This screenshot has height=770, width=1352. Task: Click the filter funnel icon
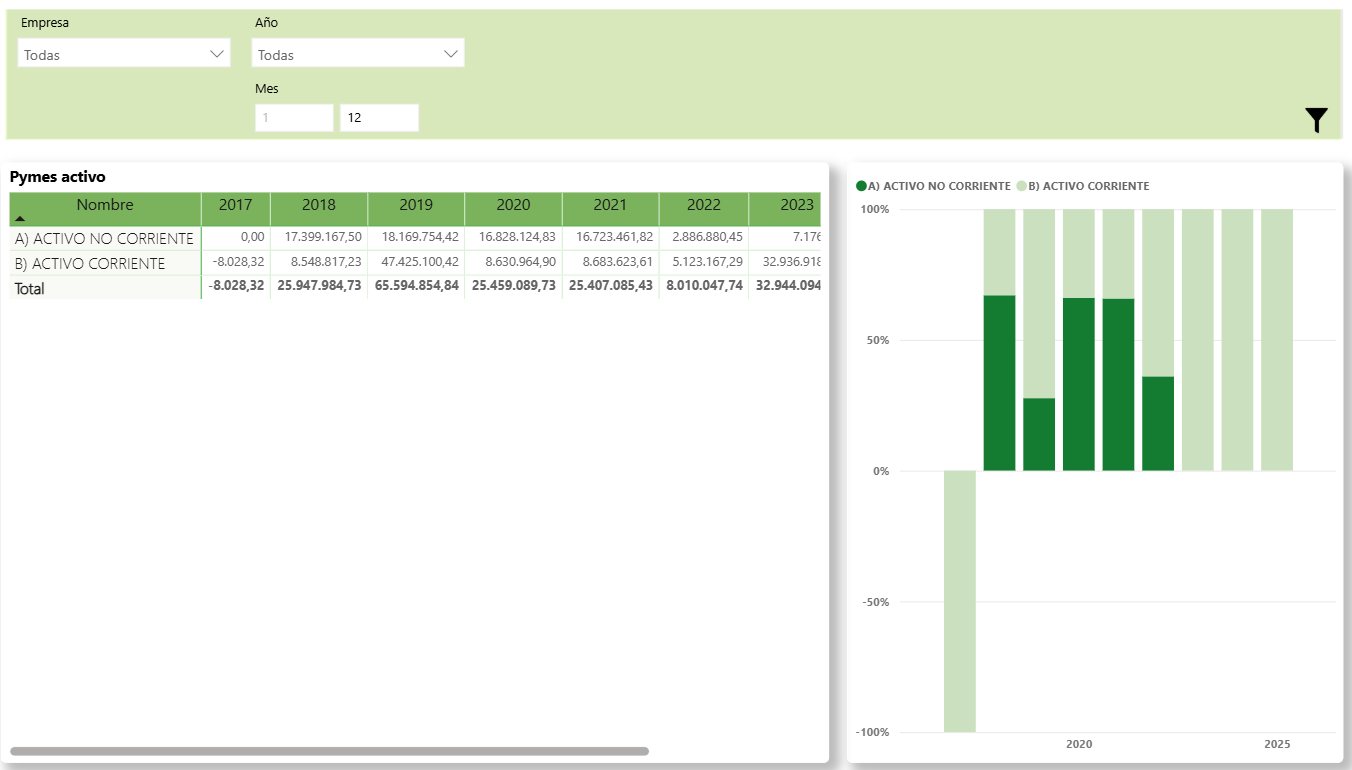click(1316, 121)
